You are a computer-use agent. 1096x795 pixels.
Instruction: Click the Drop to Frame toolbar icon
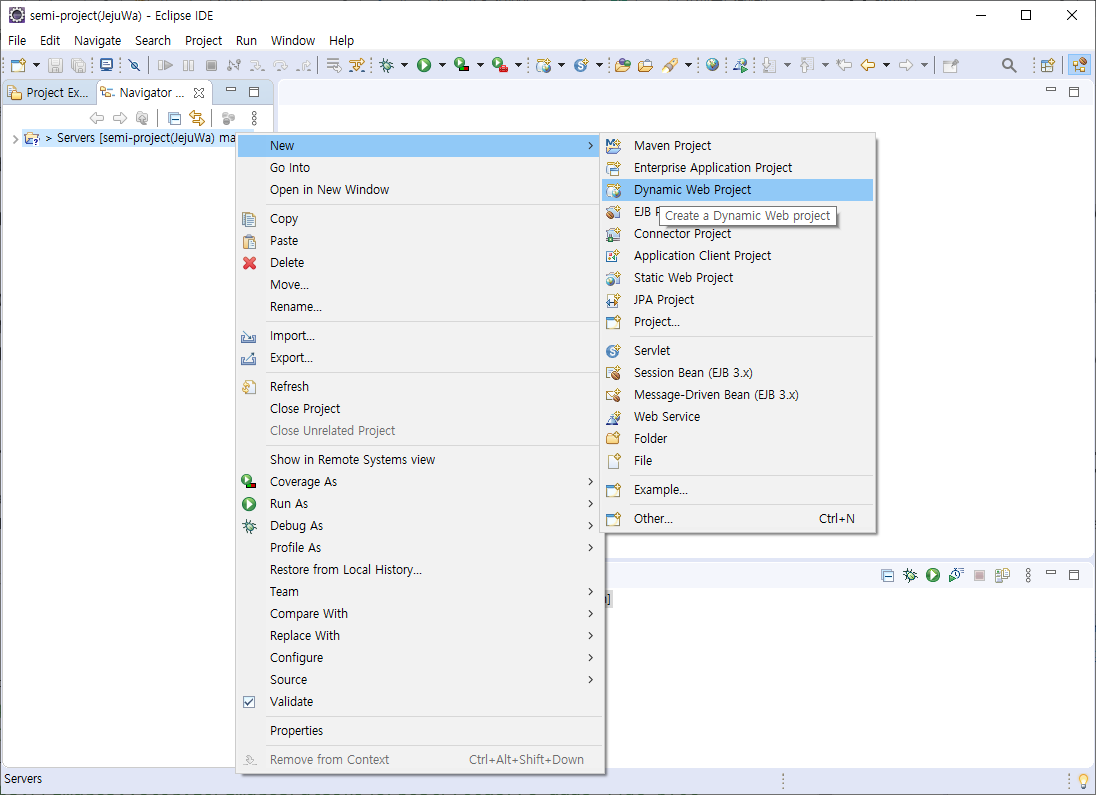(334, 65)
